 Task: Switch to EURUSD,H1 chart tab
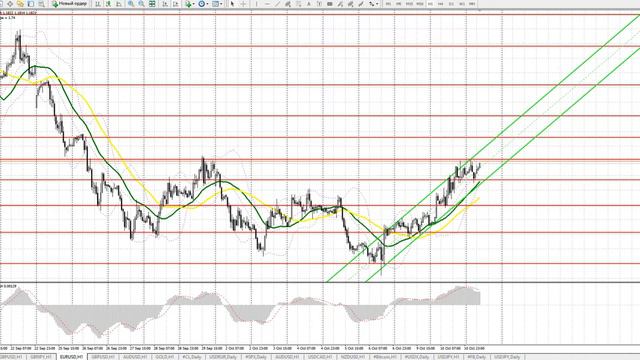tap(72, 357)
